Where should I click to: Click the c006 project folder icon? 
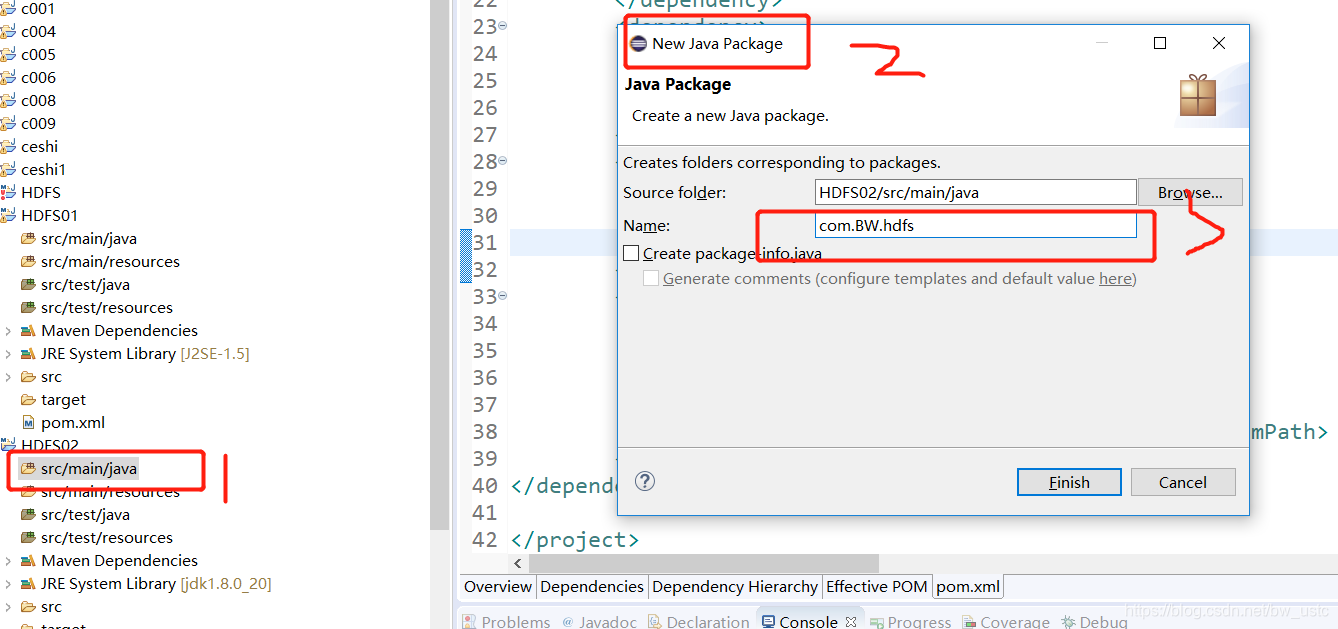coord(8,77)
